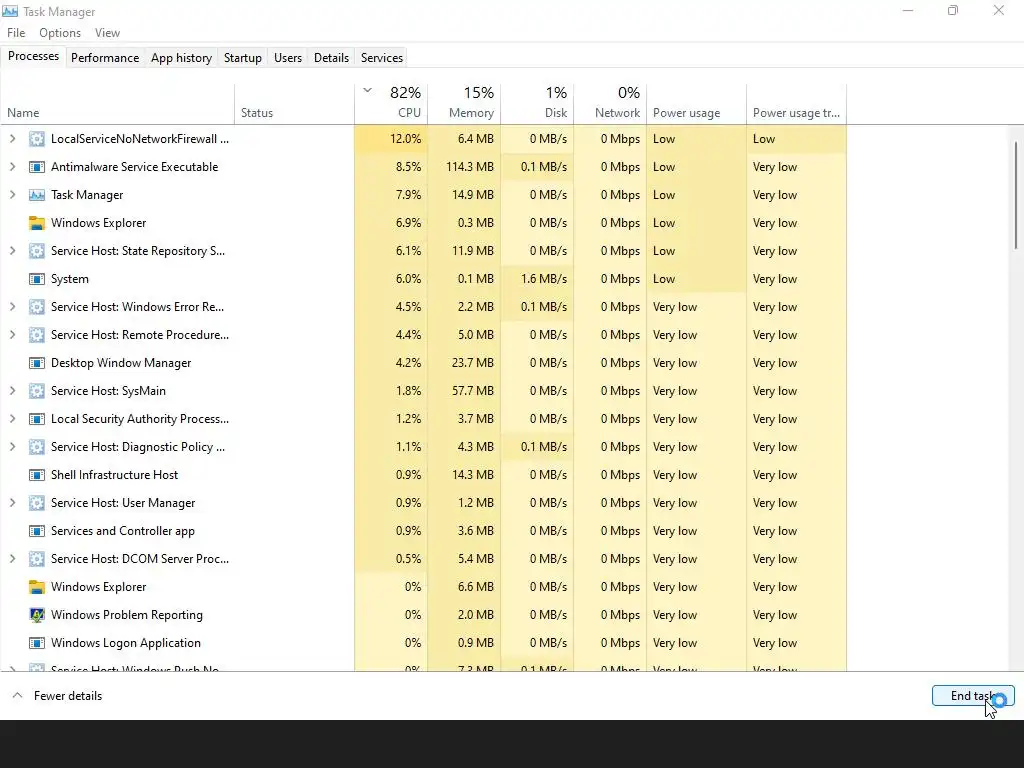Sort by the Power usage trend header
This screenshot has height=768, width=1024.
pos(797,104)
